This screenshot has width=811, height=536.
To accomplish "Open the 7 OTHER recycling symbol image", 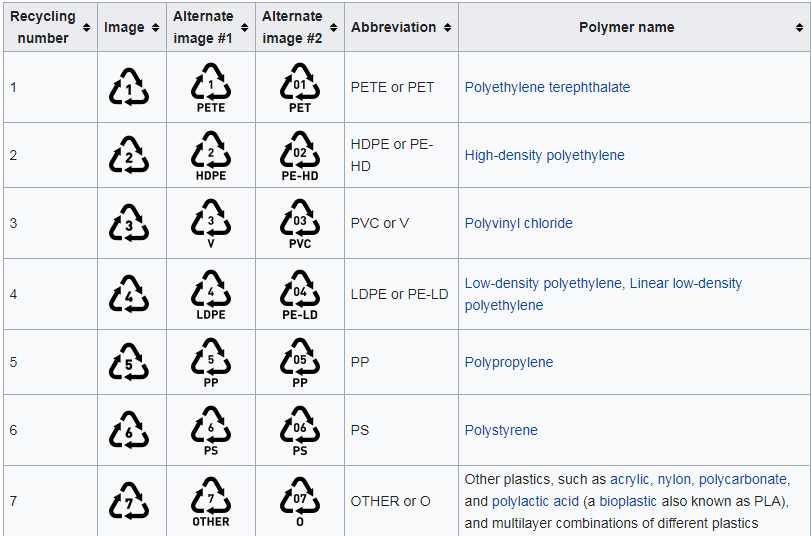I will click(211, 501).
